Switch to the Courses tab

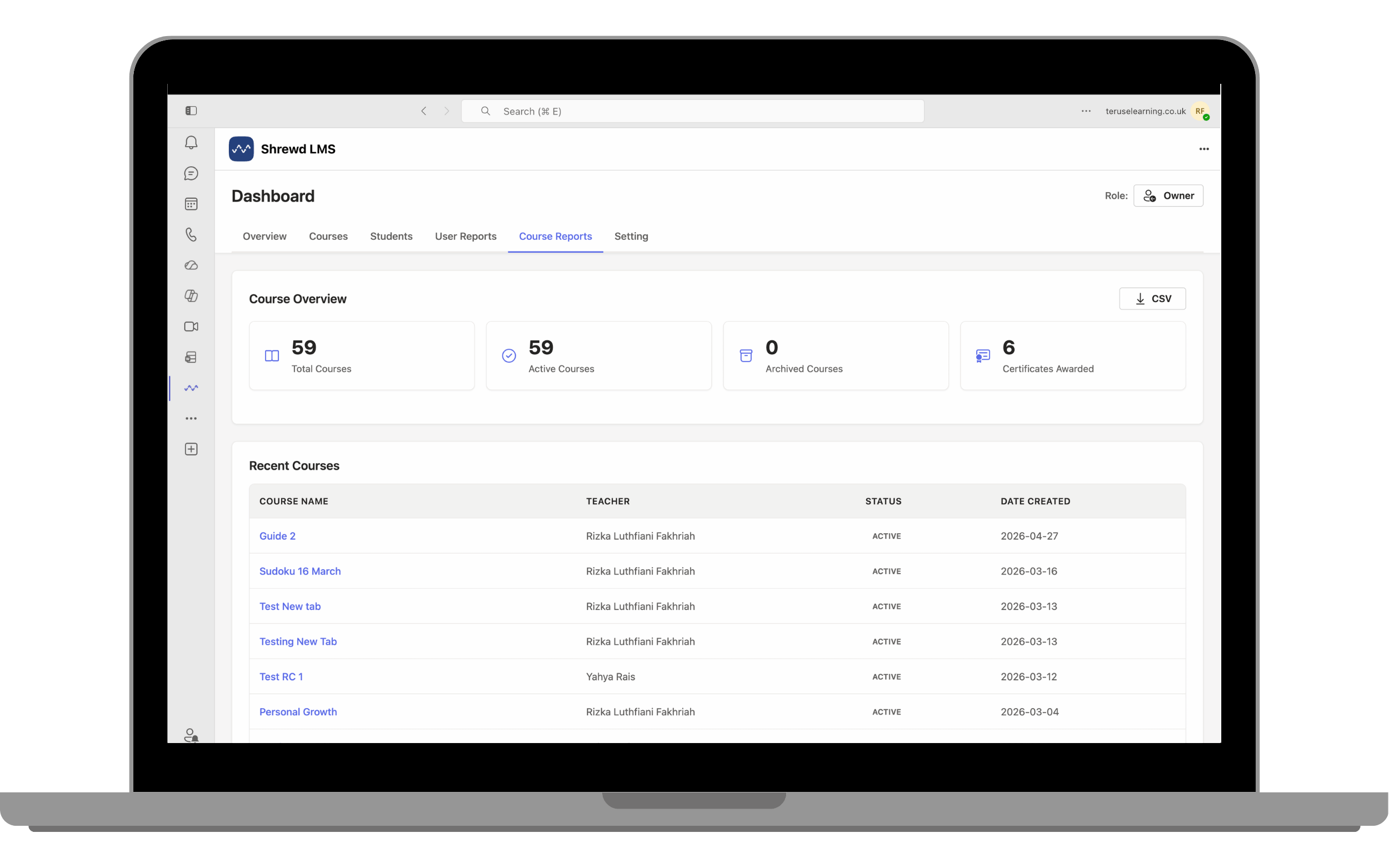[328, 236]
